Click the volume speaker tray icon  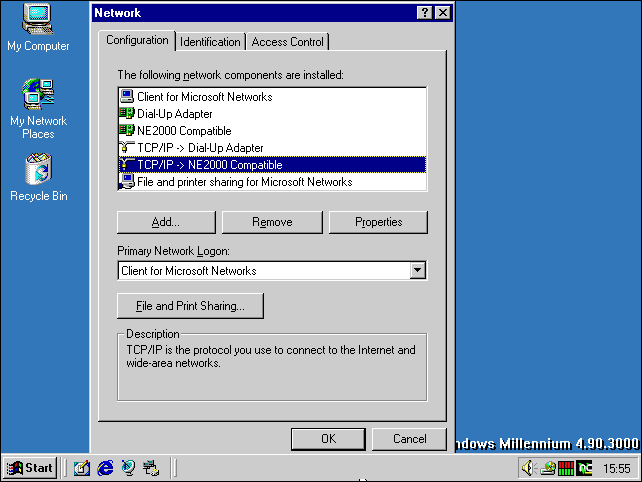(x=529, y=468)
